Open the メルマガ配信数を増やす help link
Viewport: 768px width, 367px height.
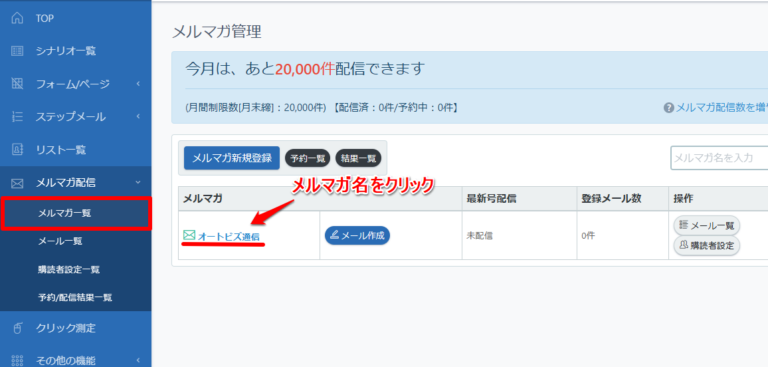pos(721,107)
